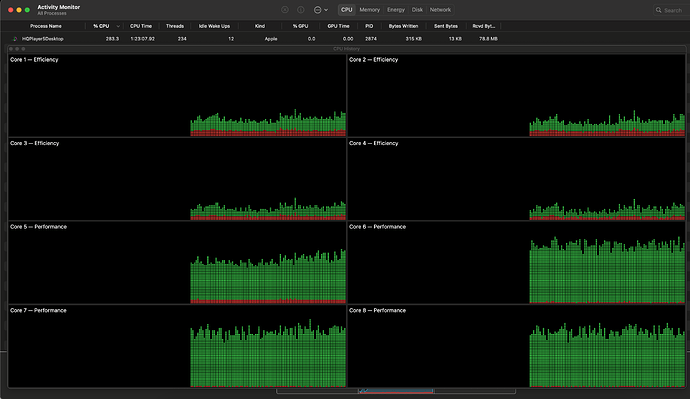Select the Disk tab
The width and height of the screenshot is (690, 399).
(417, 10)
